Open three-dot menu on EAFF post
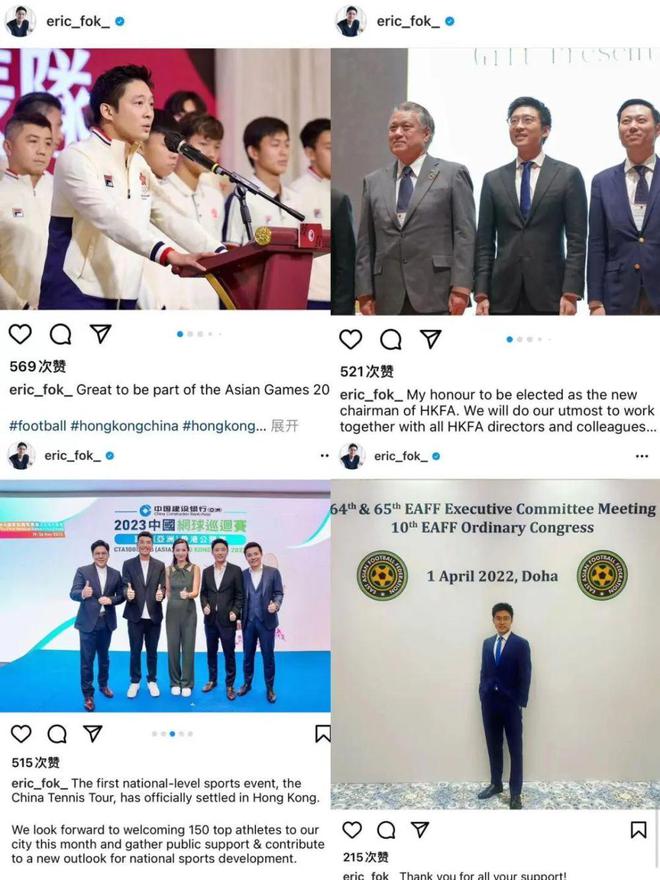The height and width of the screenshot is (880, 660). (x=642, y=456)
